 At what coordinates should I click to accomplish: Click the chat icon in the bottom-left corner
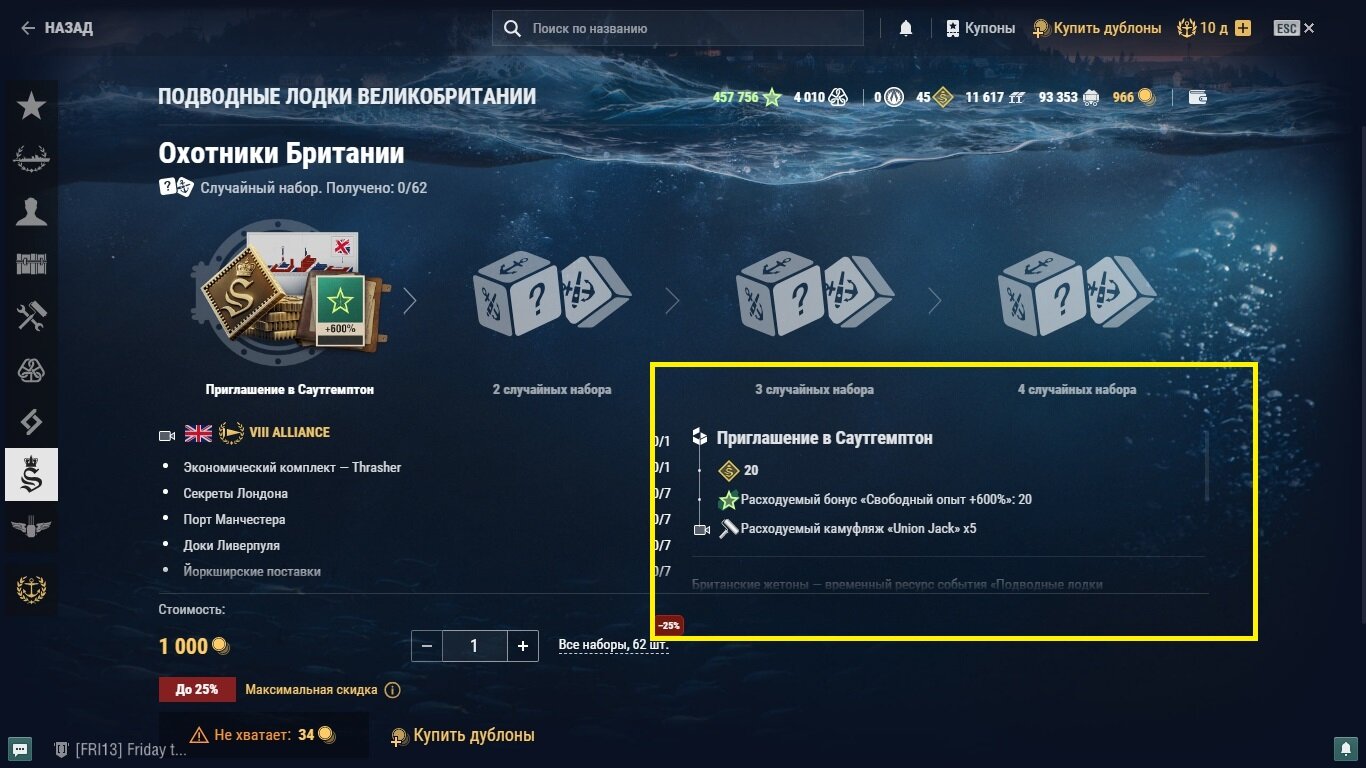[x=20, y=748]
